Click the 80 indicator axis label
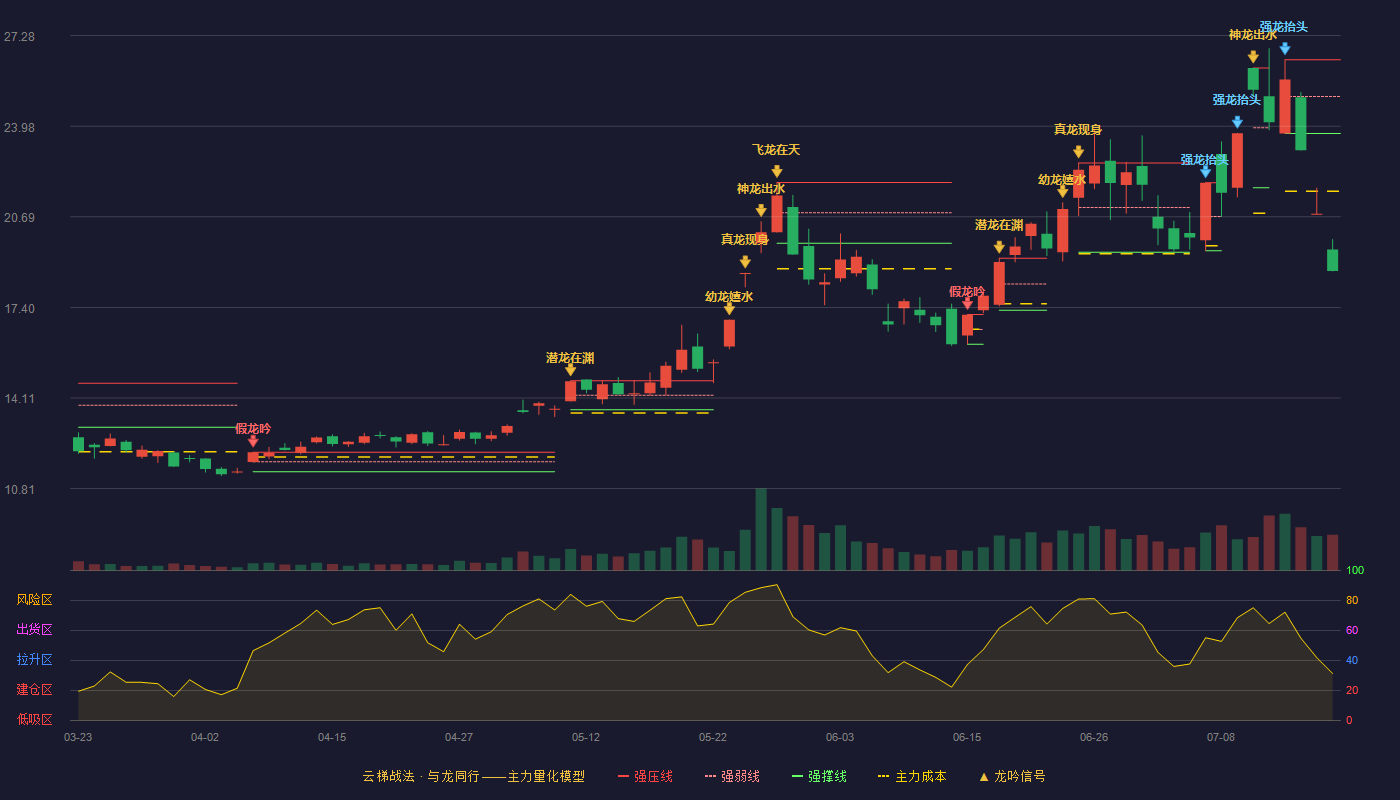 pyautogui.click(x=1352, y=600)
